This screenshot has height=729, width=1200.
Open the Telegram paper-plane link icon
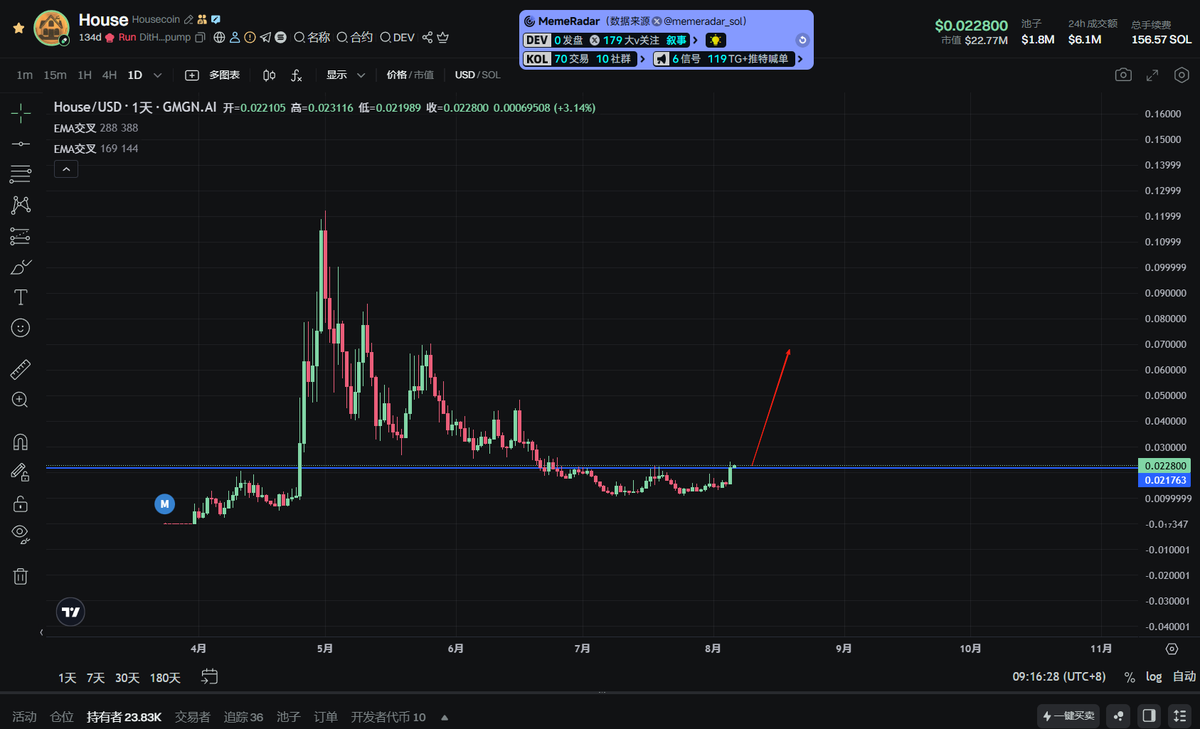tap(265, 37)
